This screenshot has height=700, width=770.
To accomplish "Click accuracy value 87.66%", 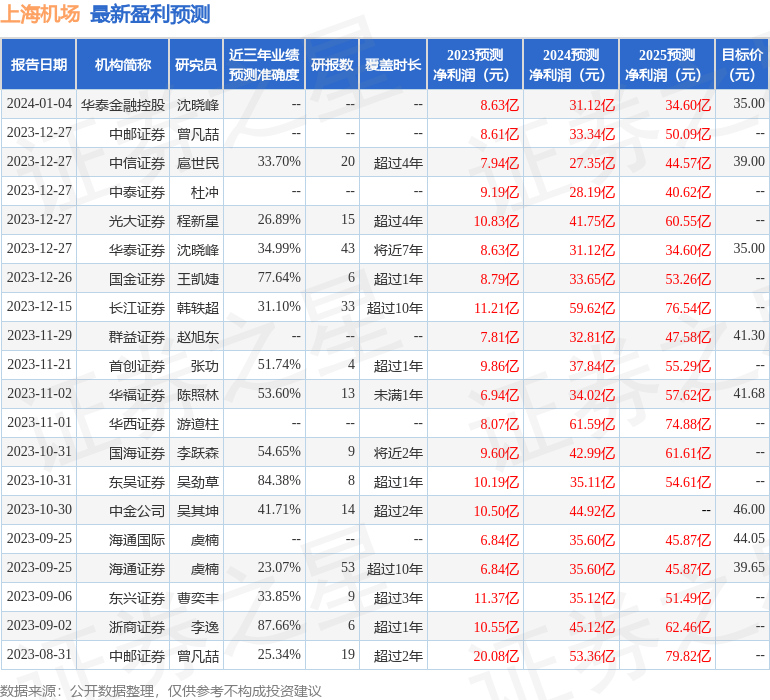I will [279, 625].
